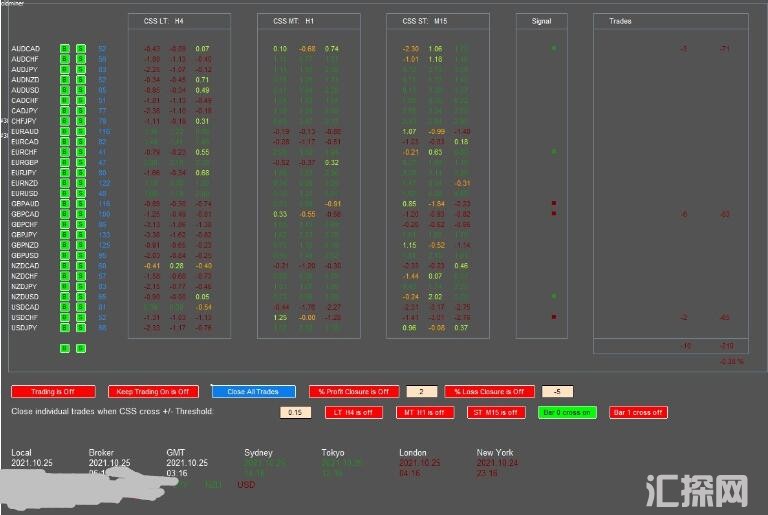Toggle the green 'Bar 0 cross on' button
The image size is (768, 515).
tap(567, 412)
